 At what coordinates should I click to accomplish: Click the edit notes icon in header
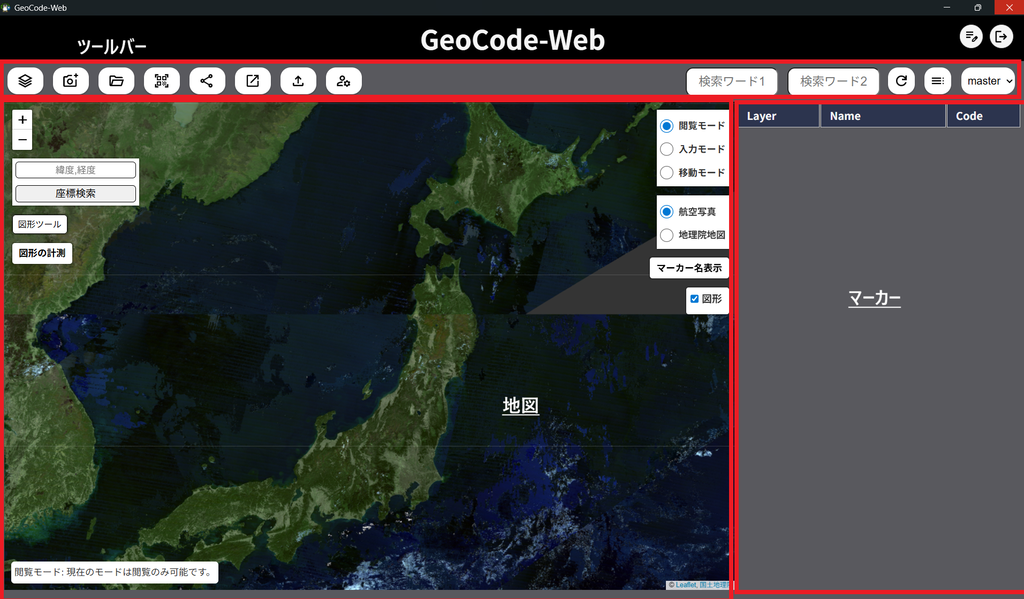(x=971, y=37)
